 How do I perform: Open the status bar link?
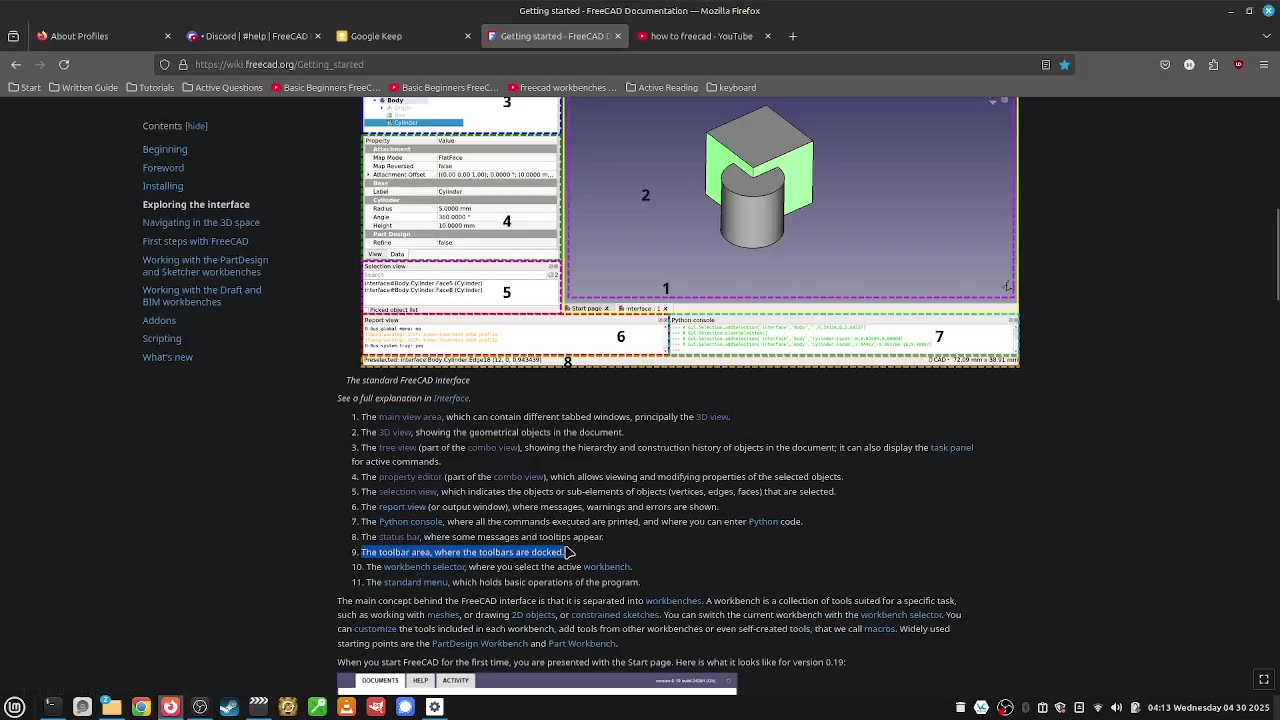click(x=399, y=537)
